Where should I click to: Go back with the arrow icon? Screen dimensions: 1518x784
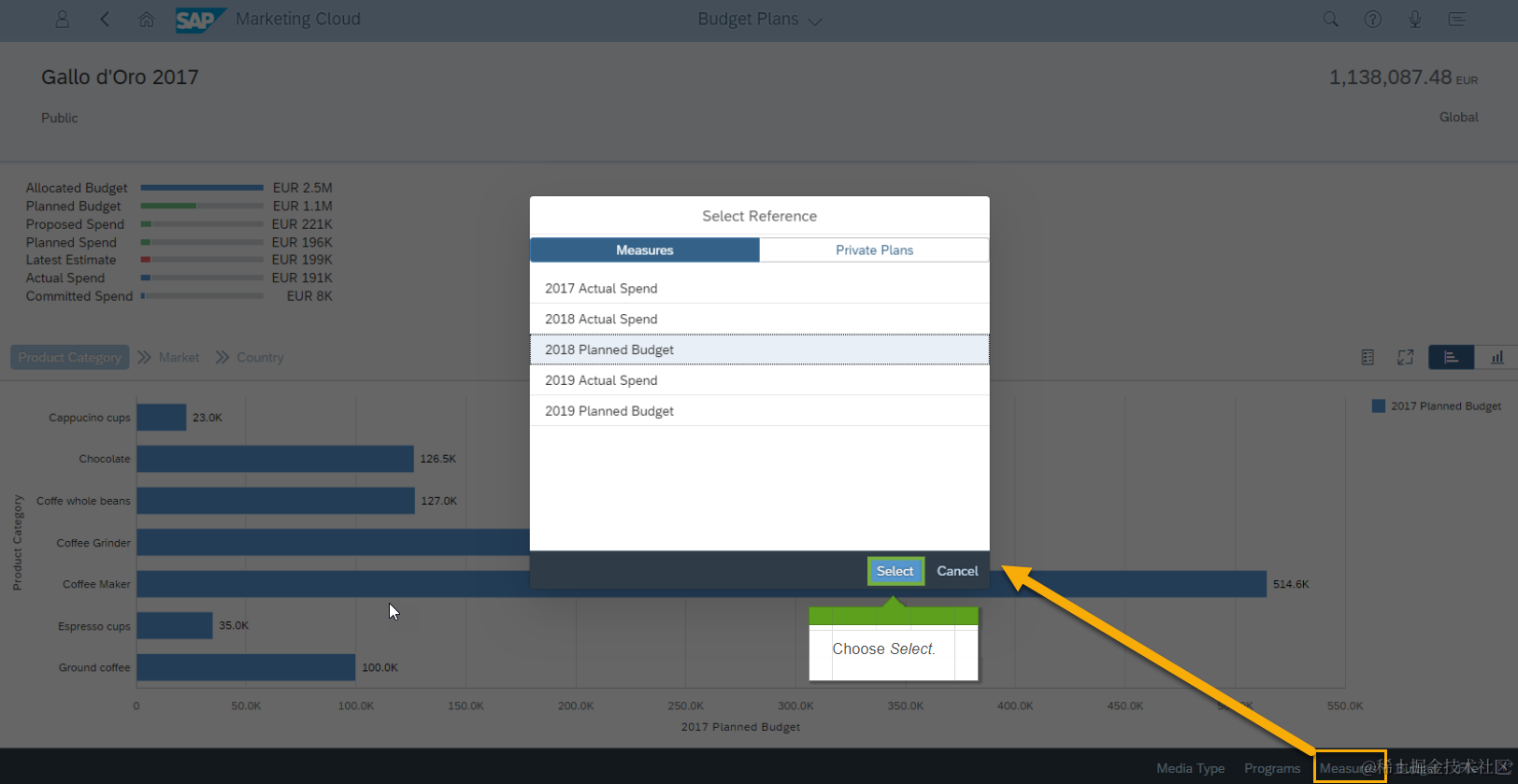105,19
